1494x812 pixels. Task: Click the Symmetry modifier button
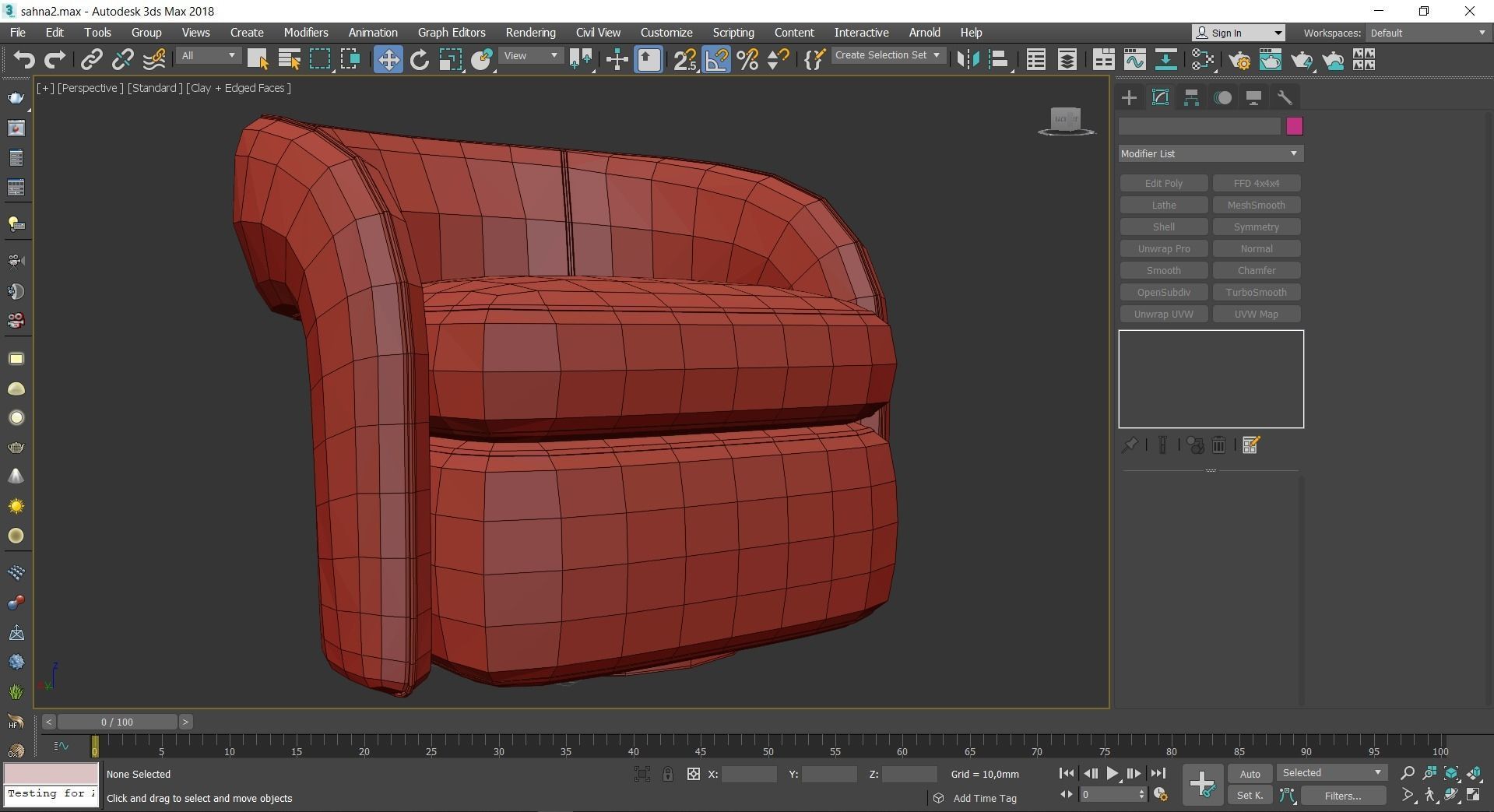click(1256, 227)
